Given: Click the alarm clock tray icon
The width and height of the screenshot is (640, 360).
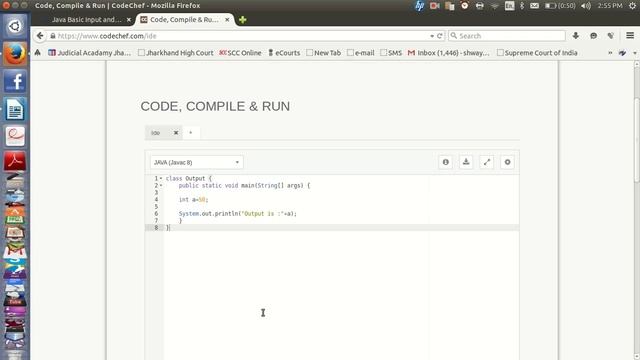Looking at the screenshot, I should (x=464, y=6).
